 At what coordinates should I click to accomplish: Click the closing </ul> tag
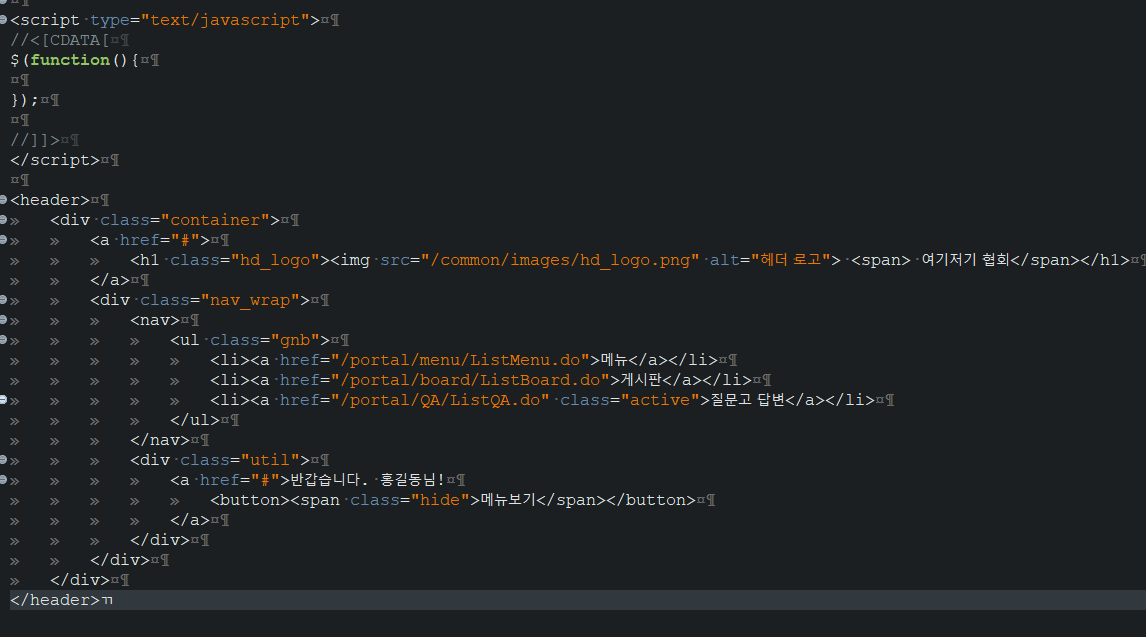click(x=195, y=420)
